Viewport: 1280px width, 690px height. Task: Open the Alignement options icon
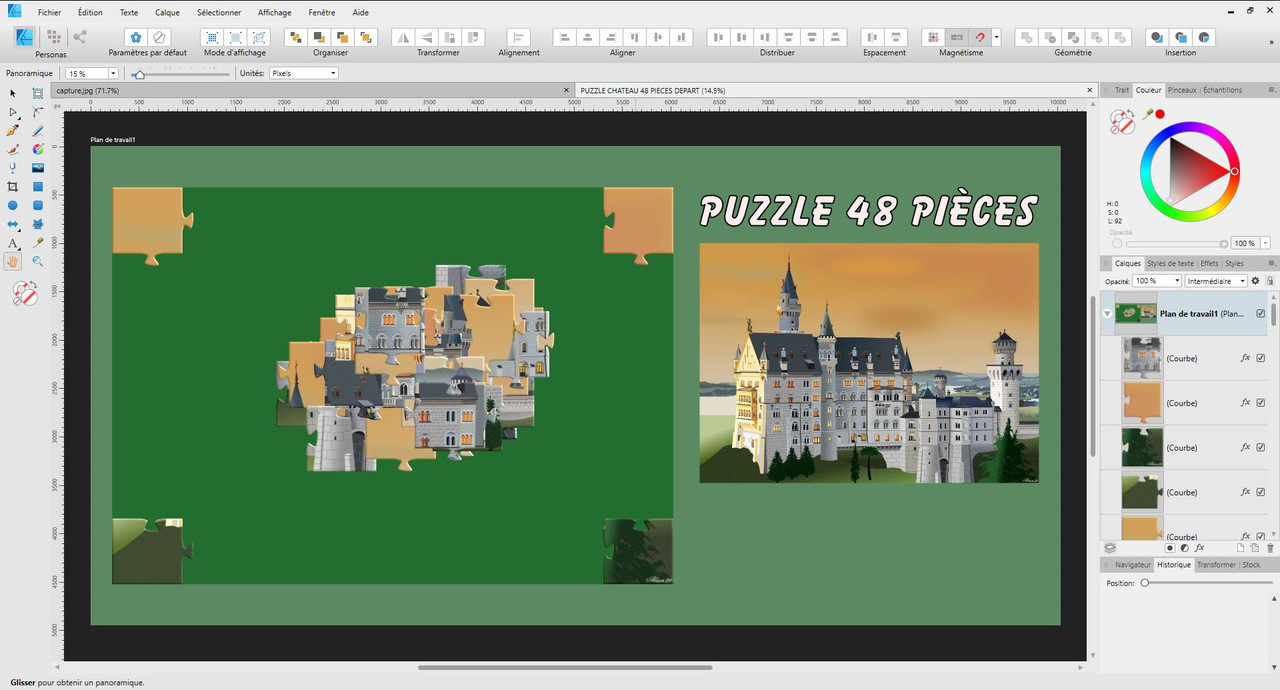[x=519, y=37]
